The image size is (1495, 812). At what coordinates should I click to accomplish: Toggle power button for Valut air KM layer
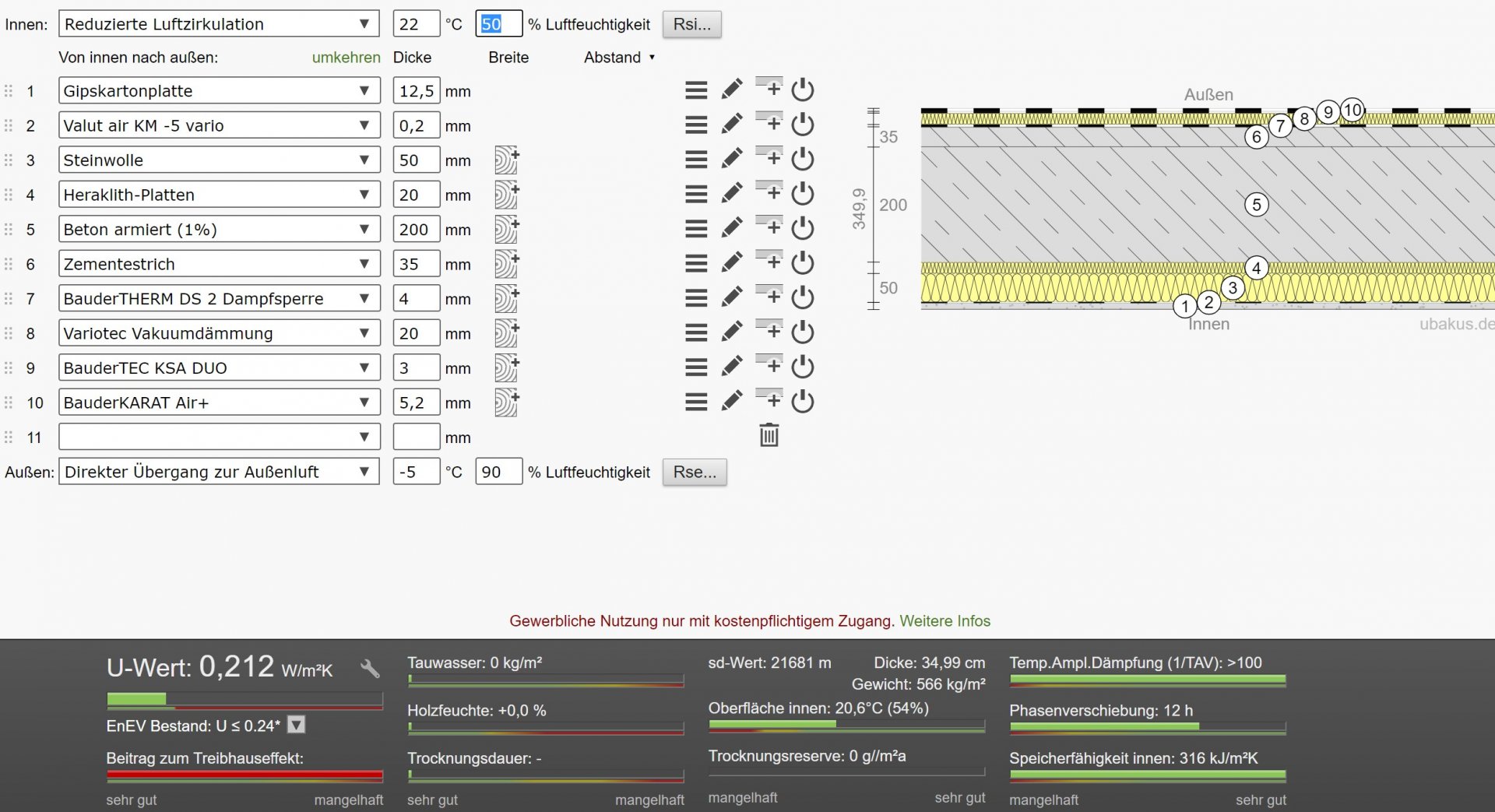pyautogui.click(x=802, y=125)
